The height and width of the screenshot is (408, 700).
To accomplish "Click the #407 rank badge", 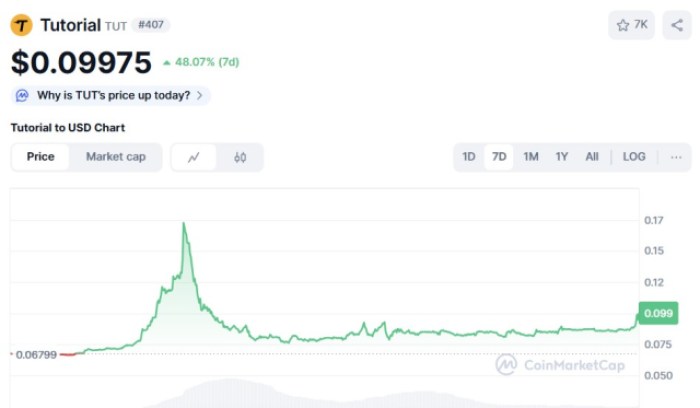I will coord(151,25).
